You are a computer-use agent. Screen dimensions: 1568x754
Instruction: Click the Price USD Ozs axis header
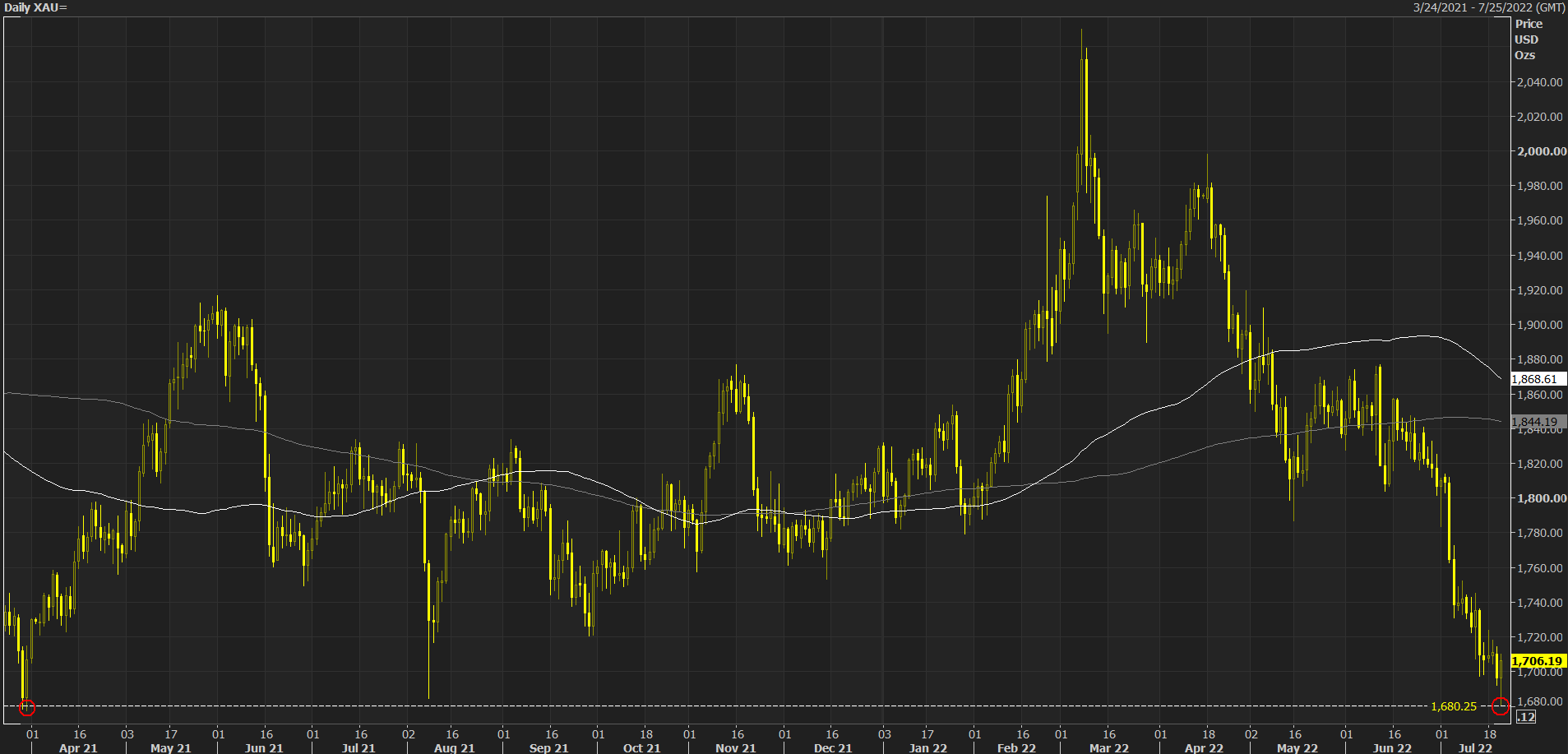pyautogui.click(x=1528, y=39)
